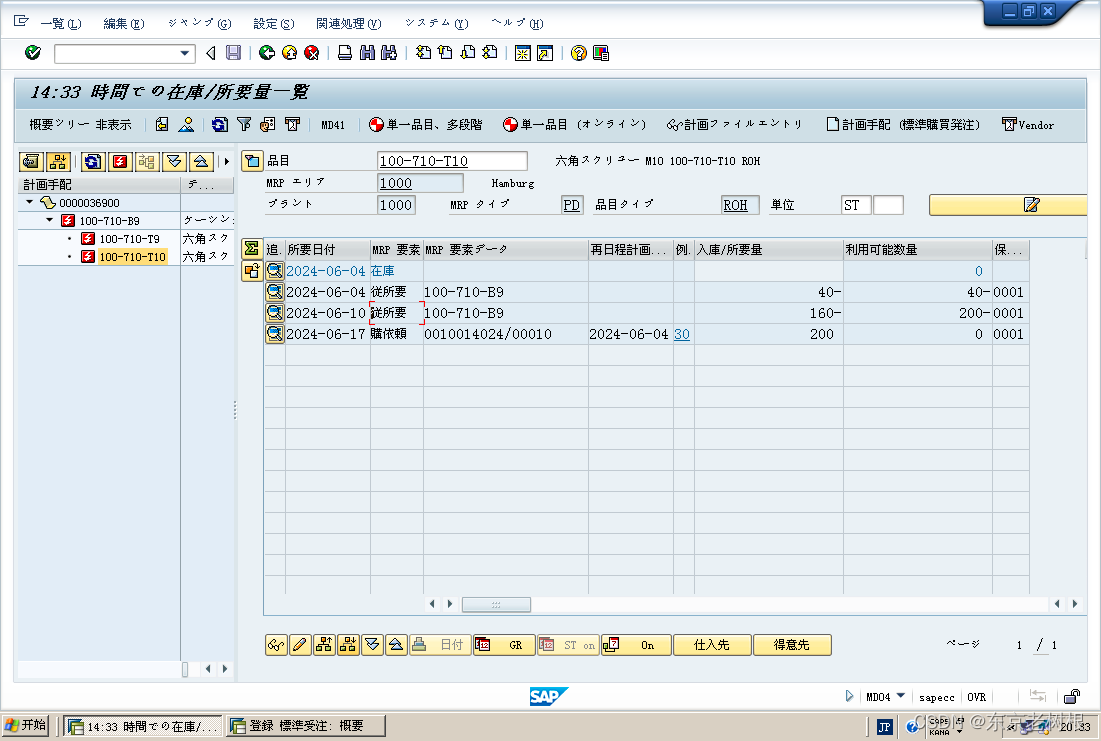Click the On toggle button
1101x741 pixels.
point(635,645)
